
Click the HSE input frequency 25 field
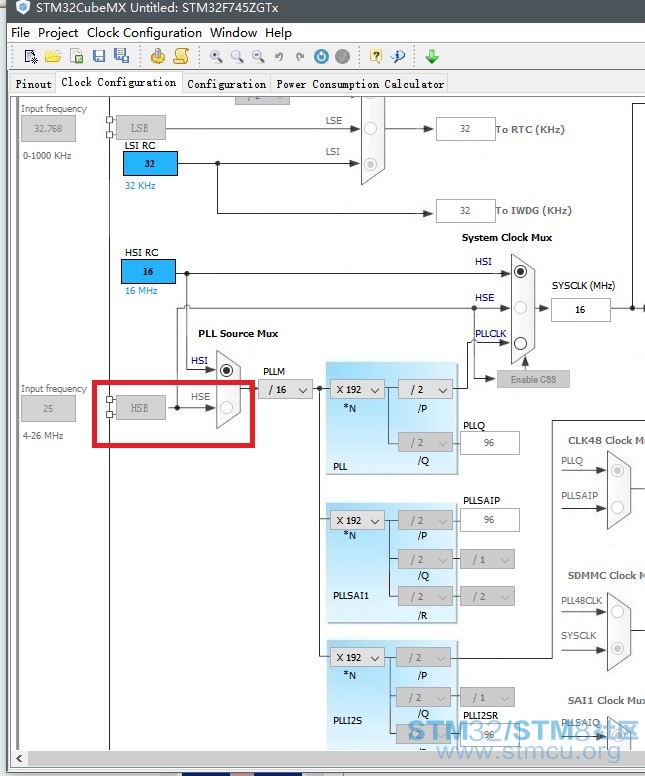(x=48, y=409)
